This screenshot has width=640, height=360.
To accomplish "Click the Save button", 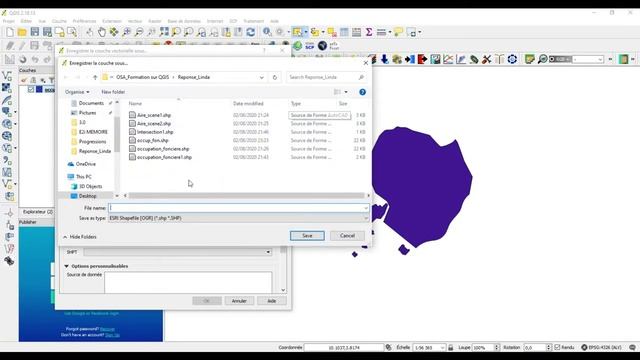I will coord(307,236).
